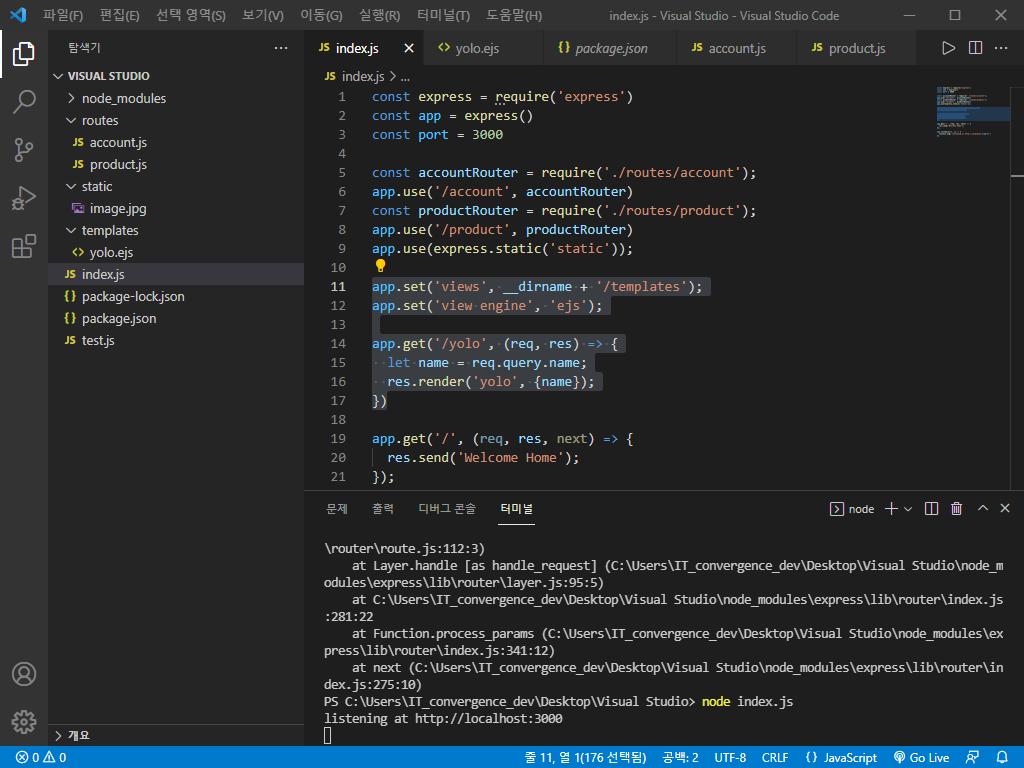This screenshot has height=768, width=1024.
Task: Open the Extensions view
Action: [24, 246]
